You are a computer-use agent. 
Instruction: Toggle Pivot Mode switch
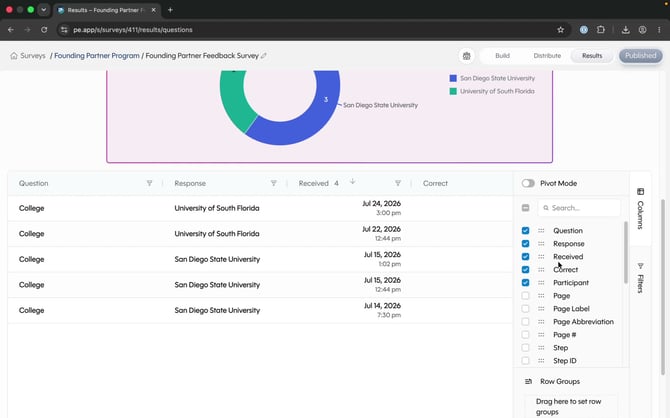[528, 183]
